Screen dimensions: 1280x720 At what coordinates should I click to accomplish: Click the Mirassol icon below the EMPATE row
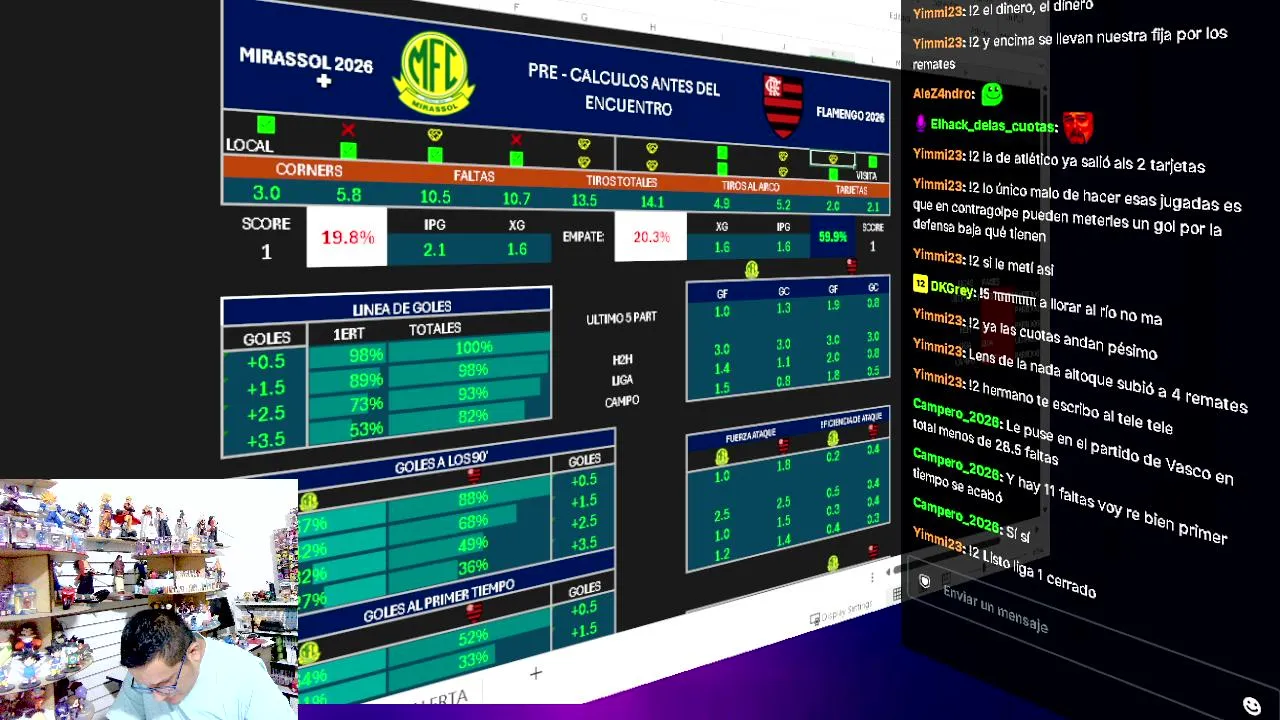(752, 270)
